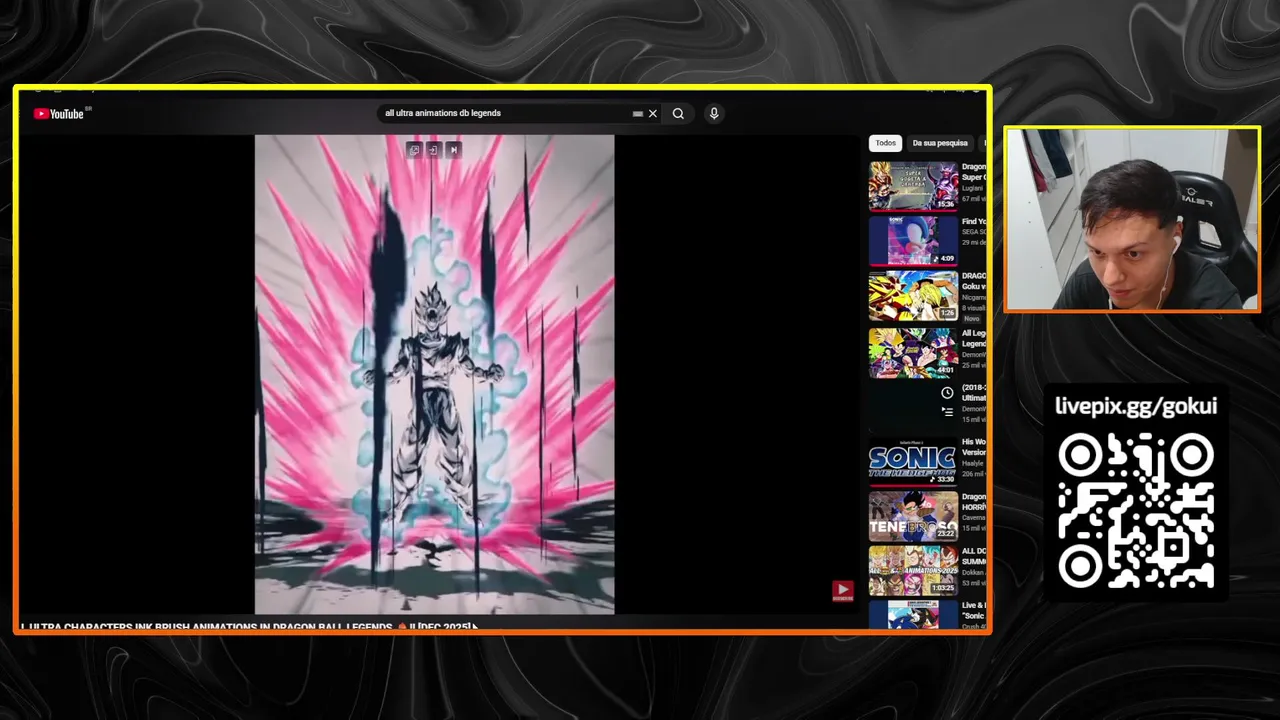Screen dimensions: 1280x720
Task: Start voice search with microphone
Action: tap(714, 114)
